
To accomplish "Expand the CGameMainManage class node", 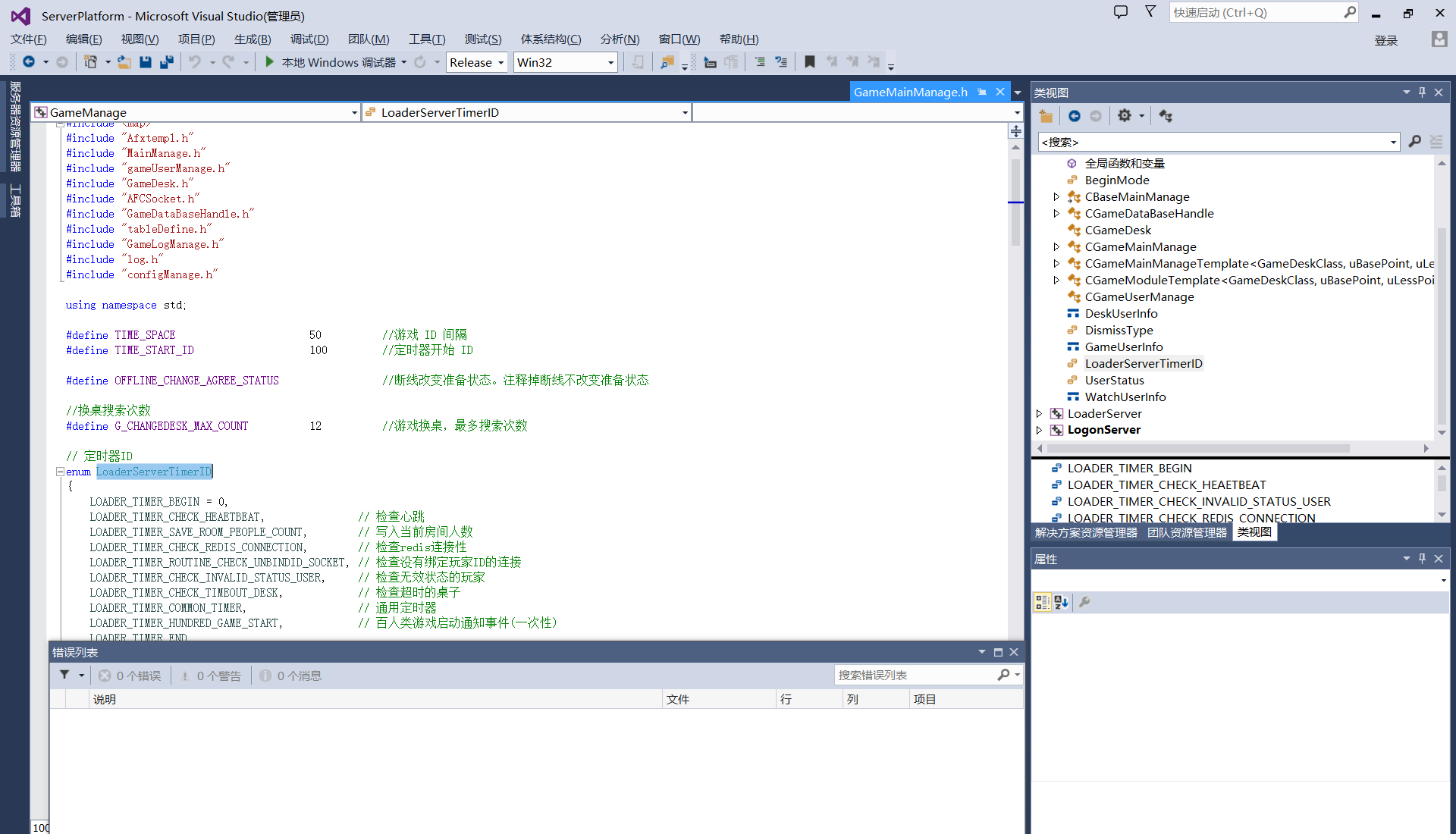I will coord(1056,246).
